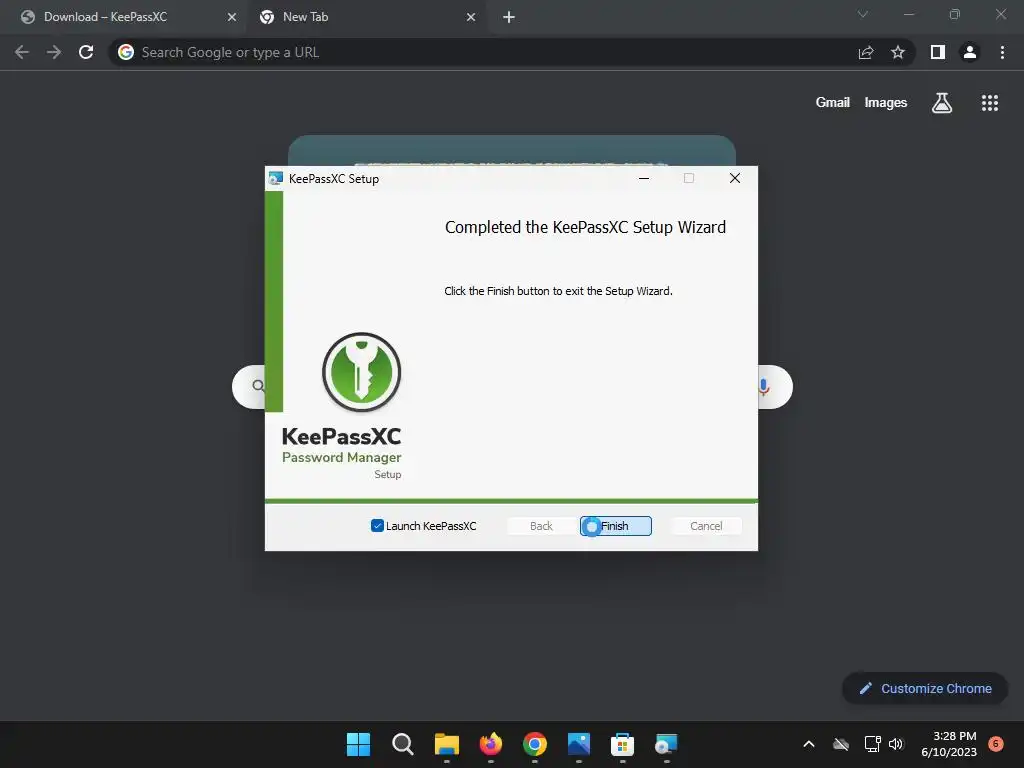Open Microsoft Store from the taskbar
The height and width of the screenshot is (768, 1024).
[x=622, y=744]
